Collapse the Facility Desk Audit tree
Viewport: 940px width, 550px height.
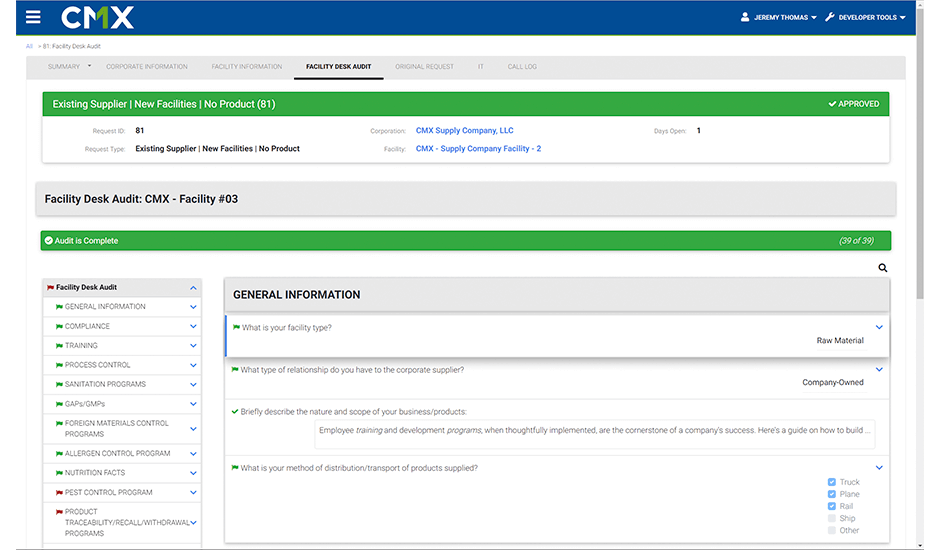(193, 288)
